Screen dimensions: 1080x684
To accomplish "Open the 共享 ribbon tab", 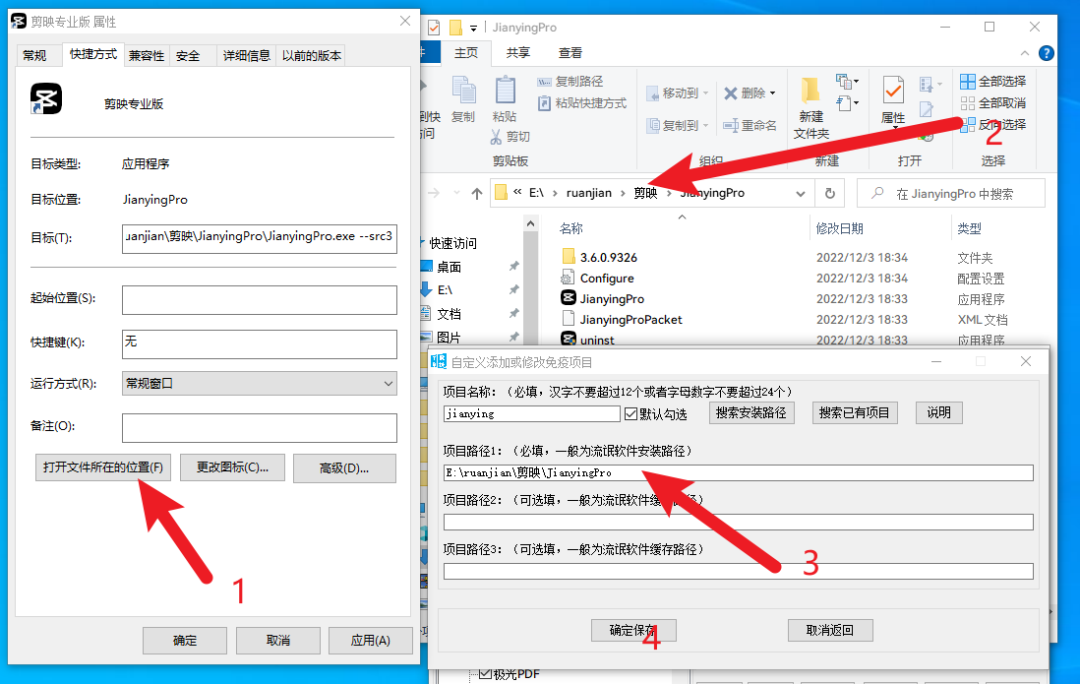I will pyautogui.click(x=518, y=53).
